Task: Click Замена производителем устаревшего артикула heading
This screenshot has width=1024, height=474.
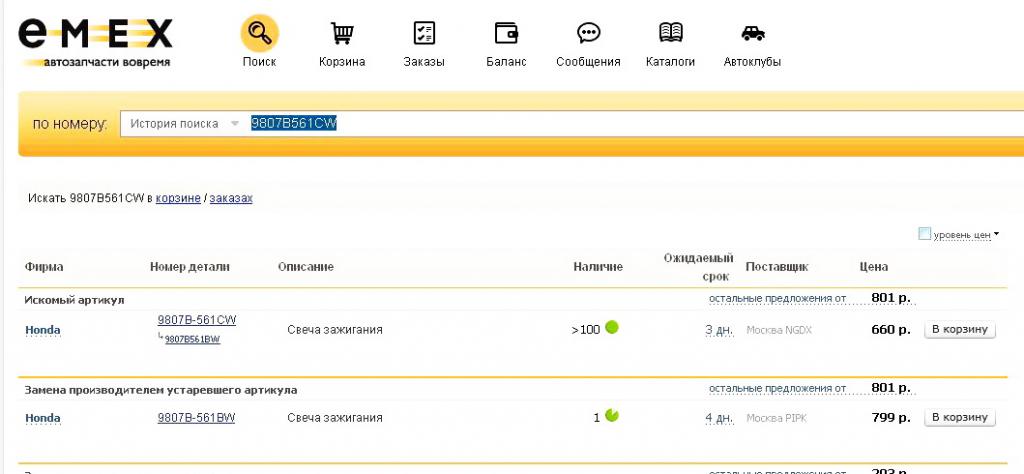Action: (x=161, y=390)
